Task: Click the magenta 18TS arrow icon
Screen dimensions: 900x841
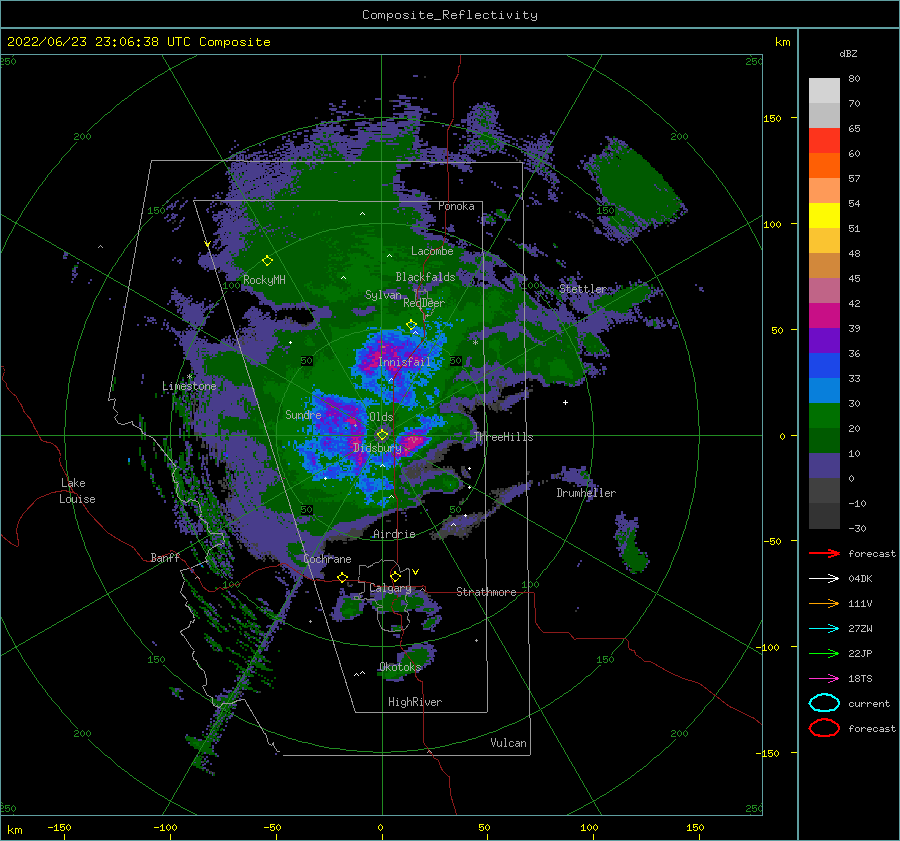Action: pos(824,679)
